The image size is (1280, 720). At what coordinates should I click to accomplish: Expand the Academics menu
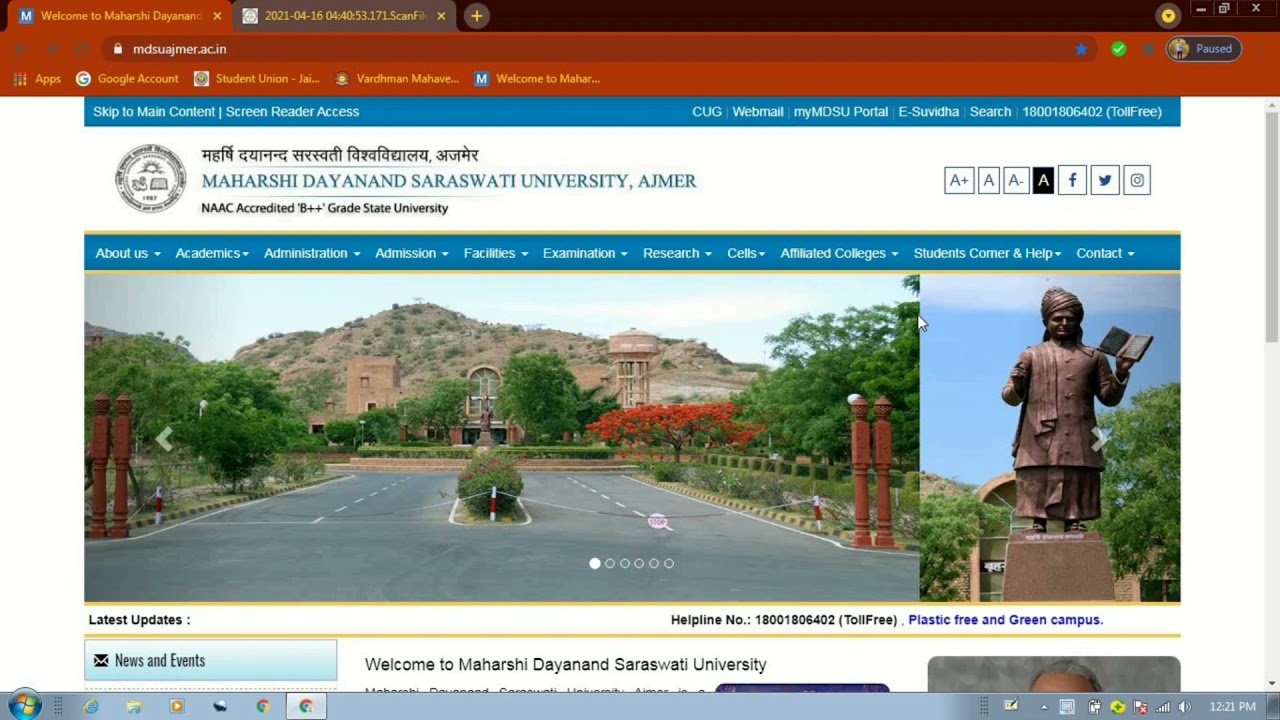tap(212, 253)
